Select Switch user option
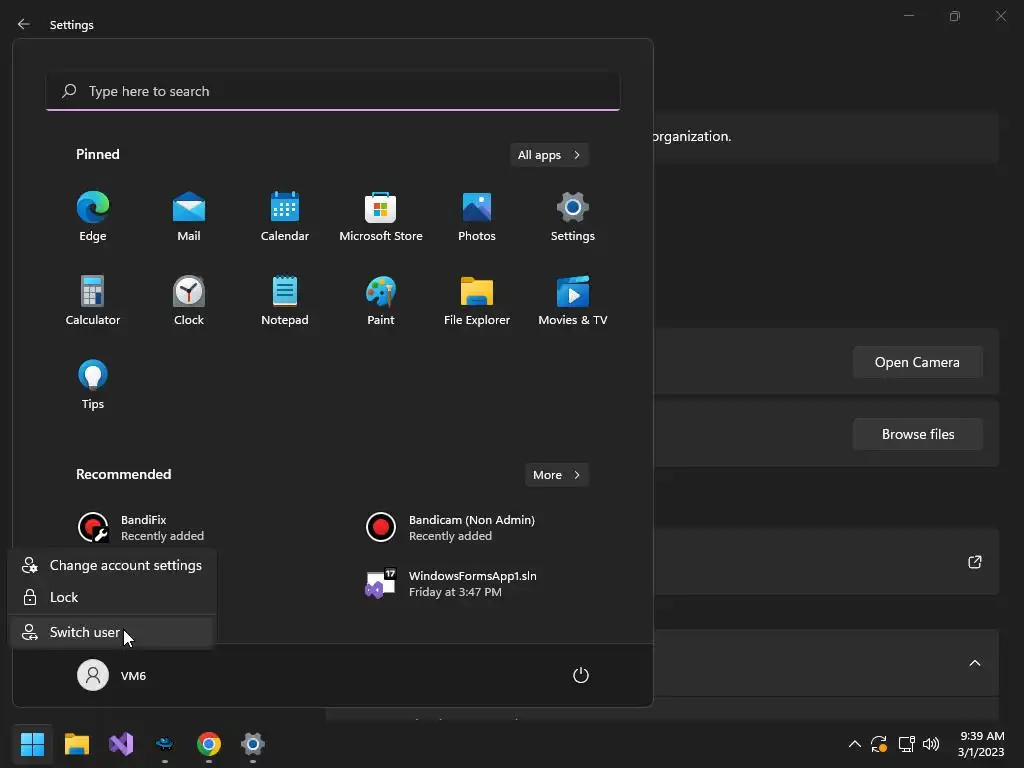Viewport: 1024px width, 768px height. (112, 632)
